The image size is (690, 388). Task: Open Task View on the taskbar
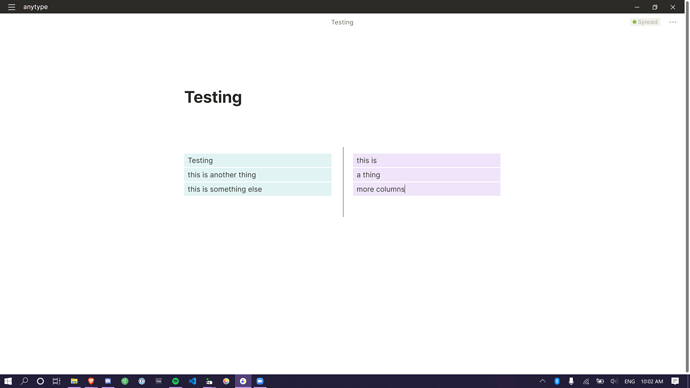(56, 381)
